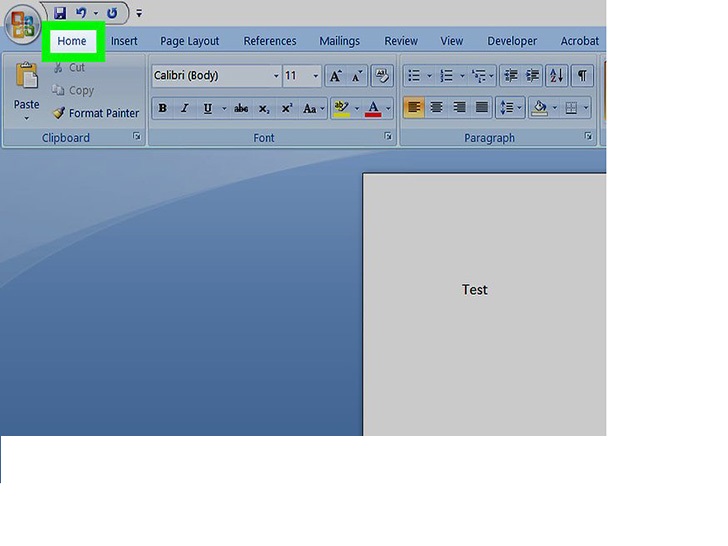
Task: Click the Calibri (Body) font name box
Action: click(211, 75)
